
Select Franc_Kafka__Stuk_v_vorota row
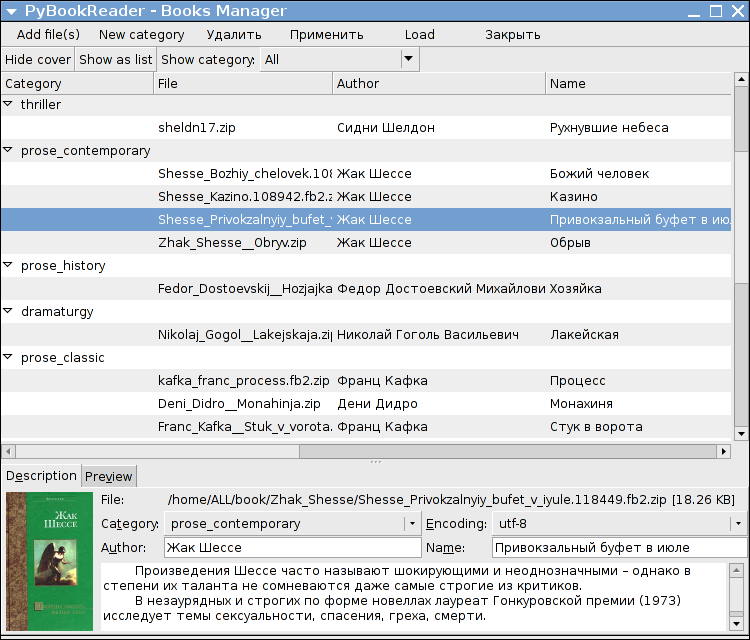[366, 426]
